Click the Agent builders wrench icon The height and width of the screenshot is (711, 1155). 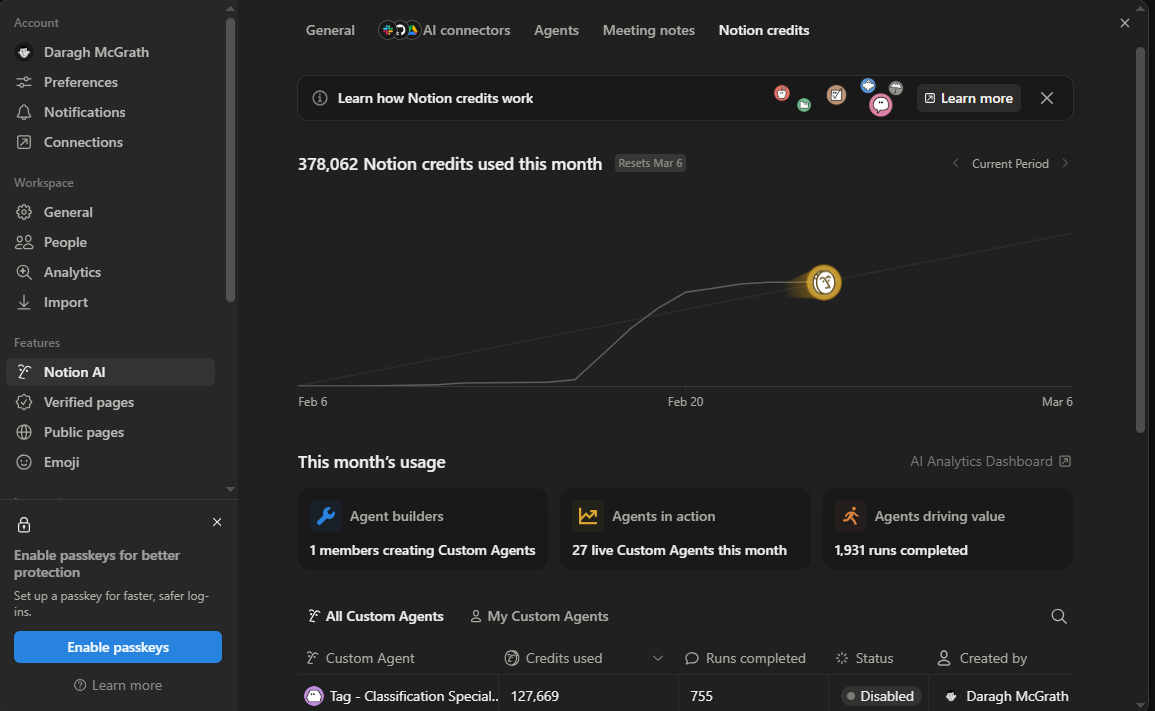pyautogui.click(x=326, y=516)
